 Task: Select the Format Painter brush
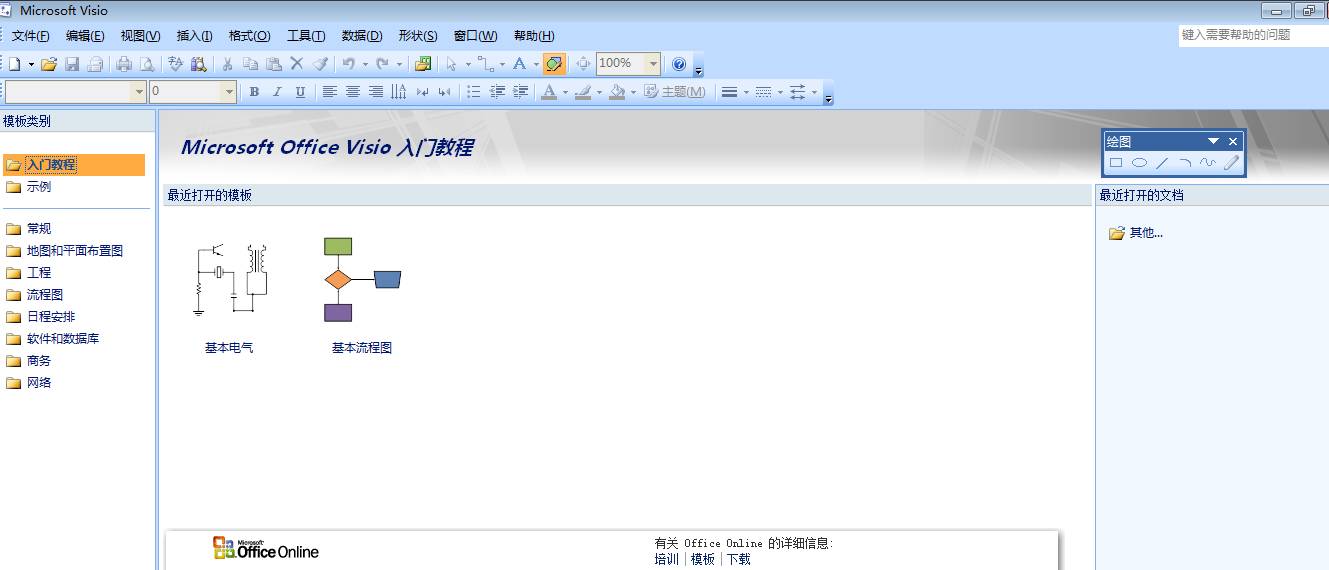(320, 64)
